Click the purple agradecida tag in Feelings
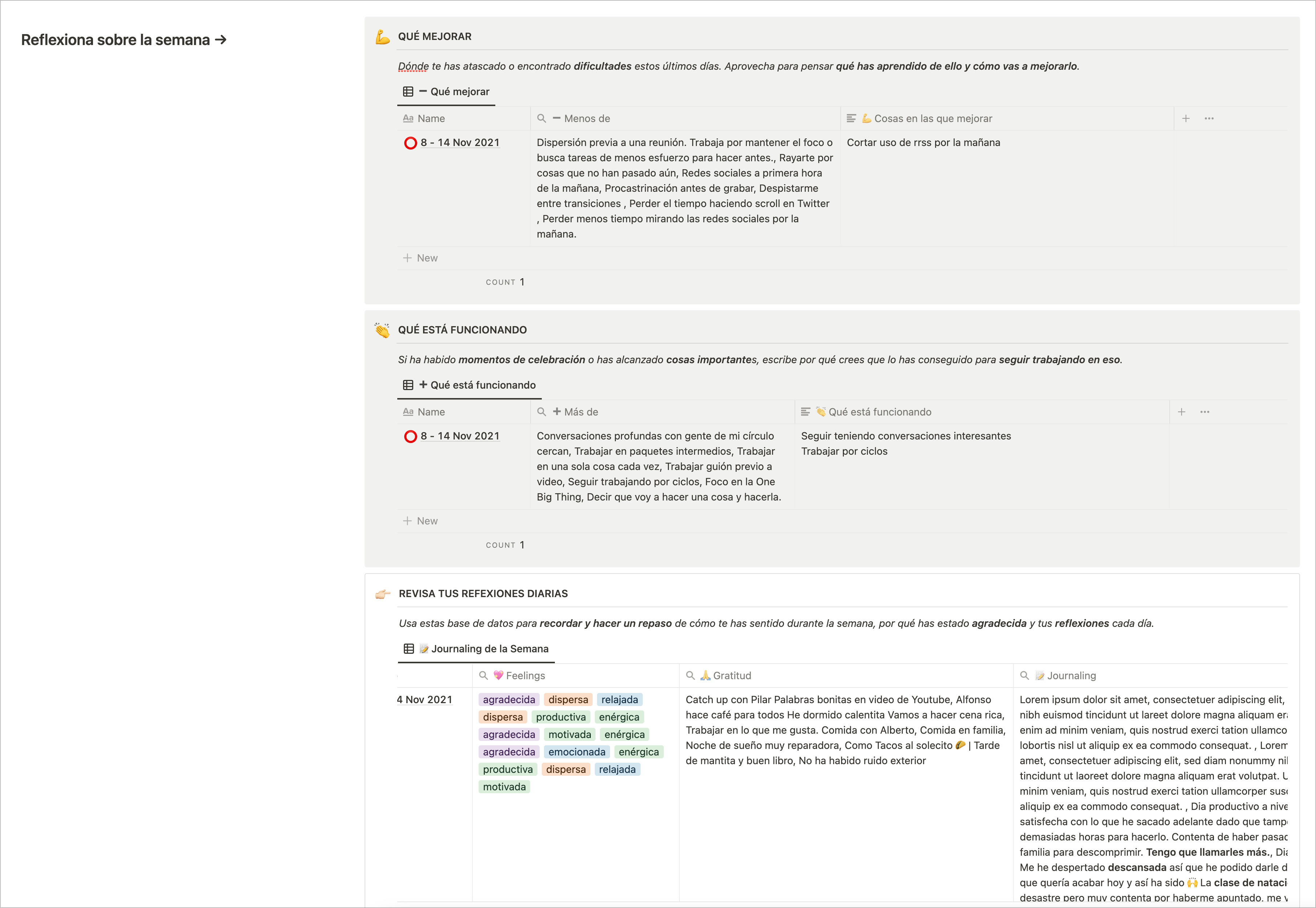 pos(508,700)
